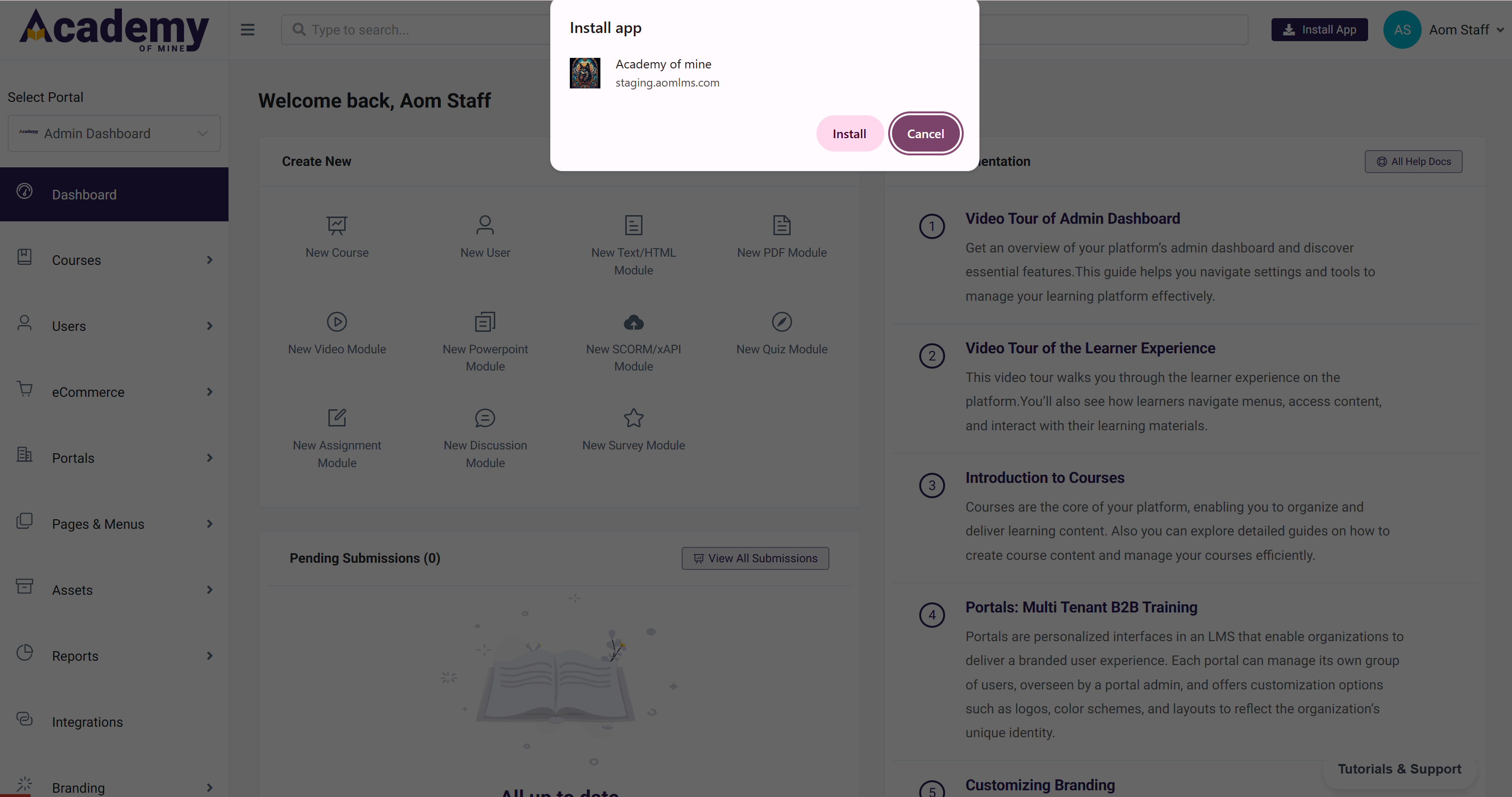Click New Survey Module star icon
The width and height of the screenshot is (1512, 797).
(633, 418)
